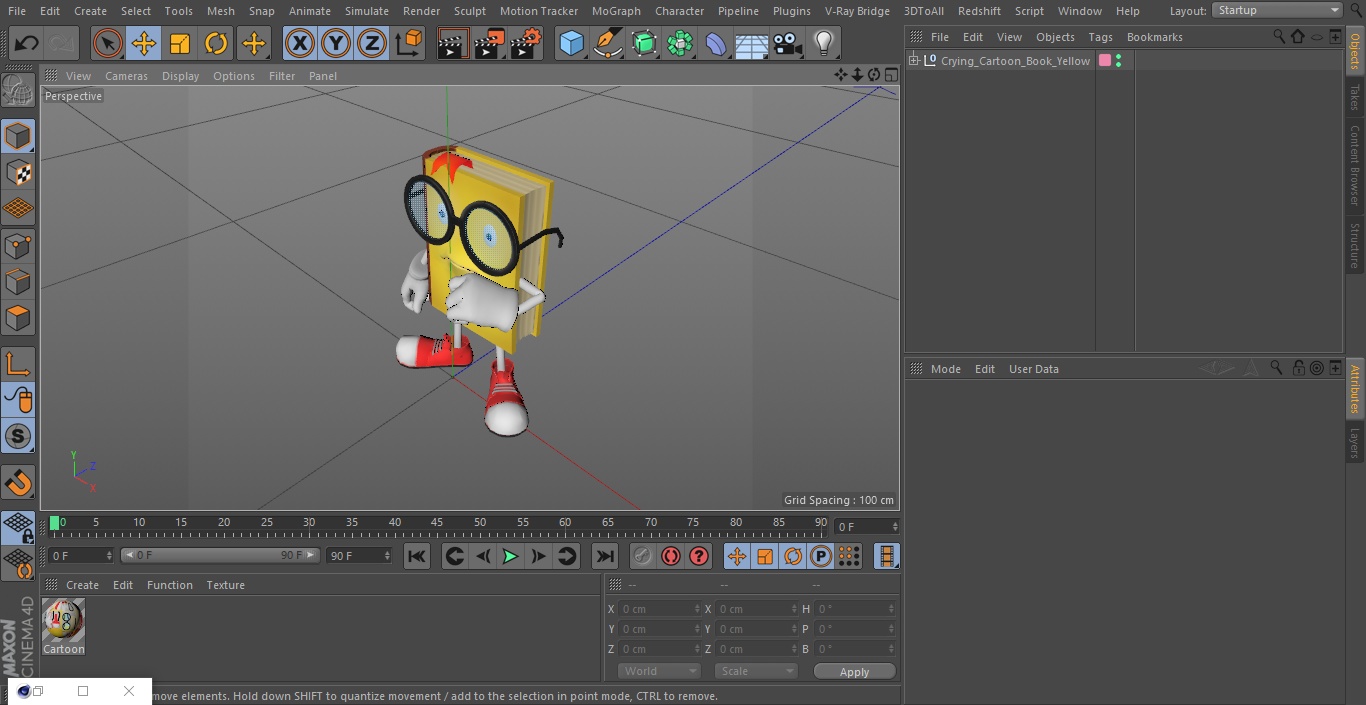Switch to the Takes side tab
Screen dimensions: 1366x705
1355,97
